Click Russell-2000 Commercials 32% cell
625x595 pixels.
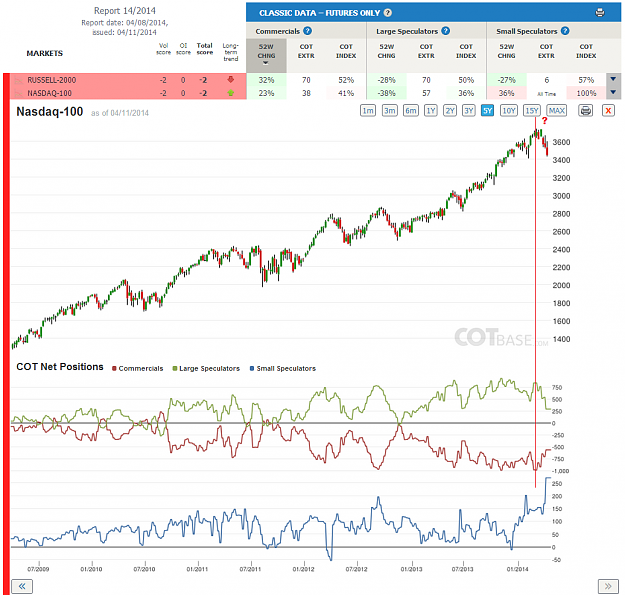(266, 80)
